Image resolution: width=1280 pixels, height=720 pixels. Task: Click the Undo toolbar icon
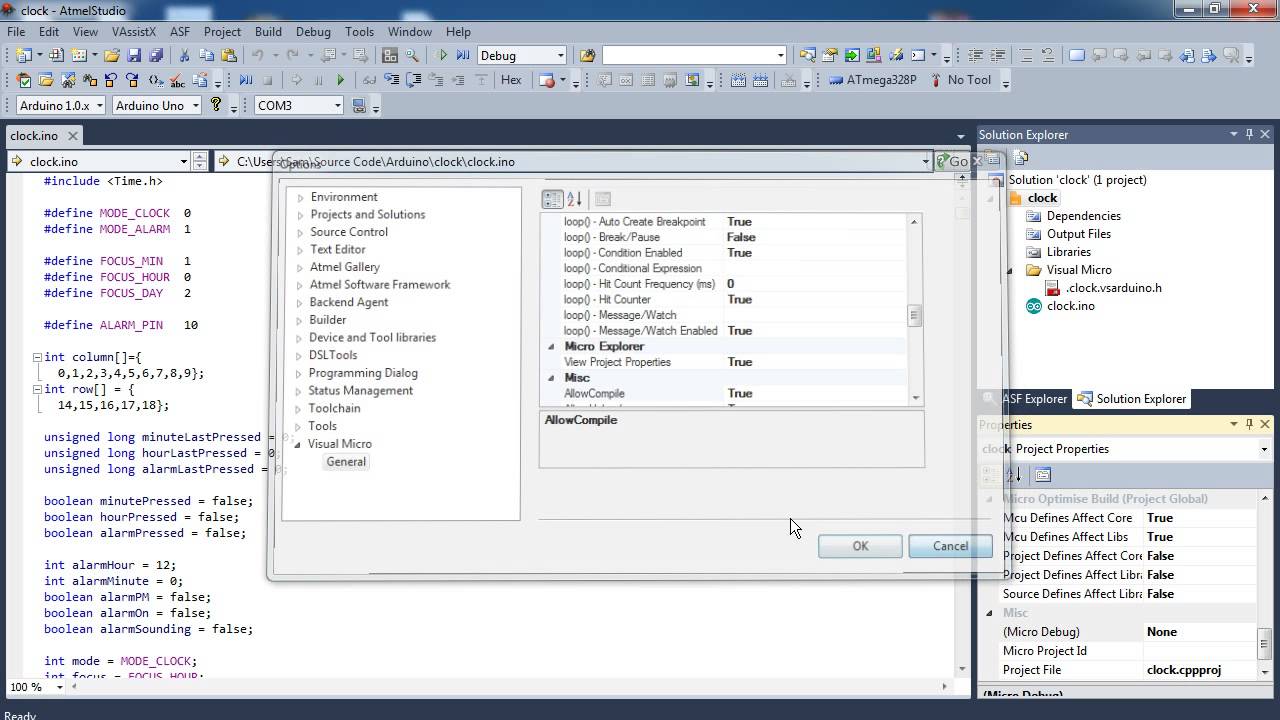258,56
